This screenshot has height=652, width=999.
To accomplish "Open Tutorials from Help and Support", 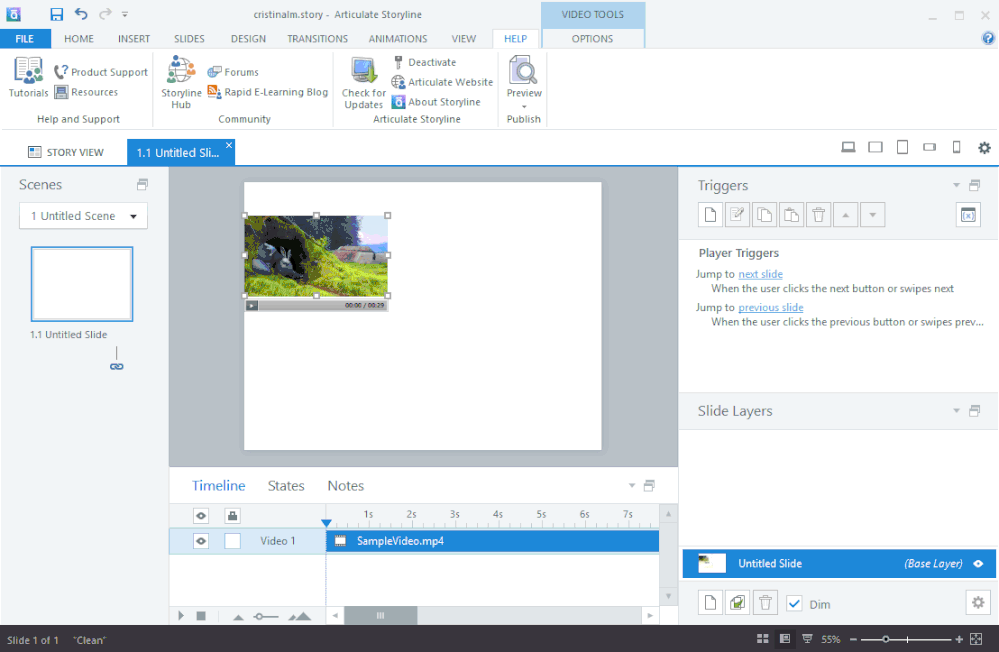I will (x=28, y=77).
